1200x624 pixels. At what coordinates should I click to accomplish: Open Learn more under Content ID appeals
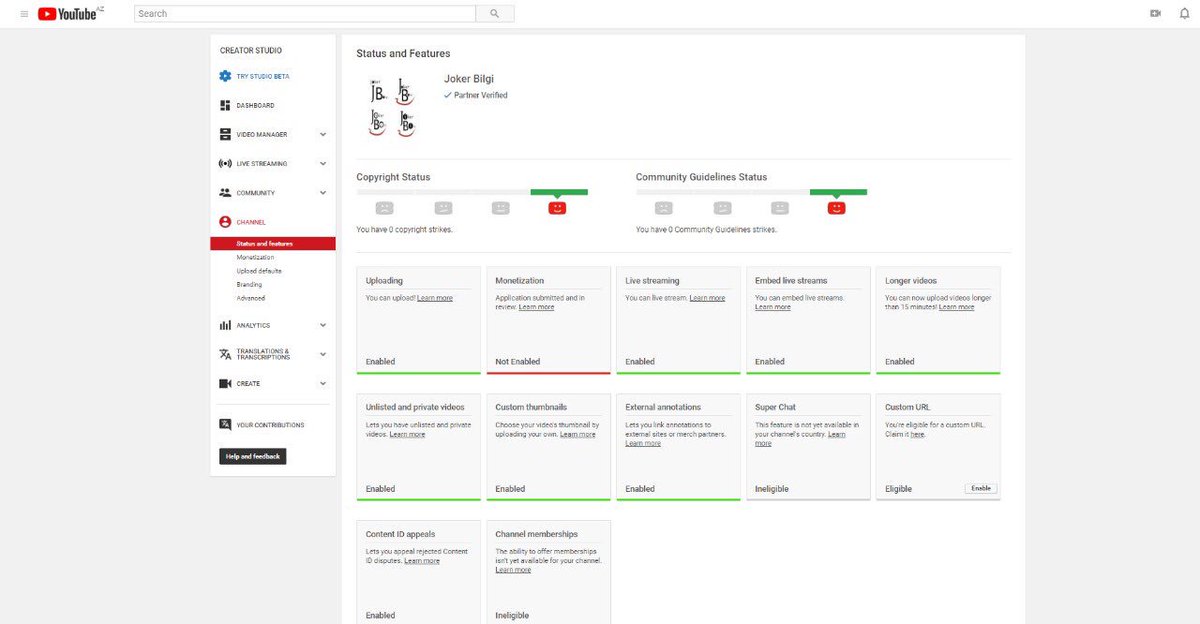(x=421, y=561)
